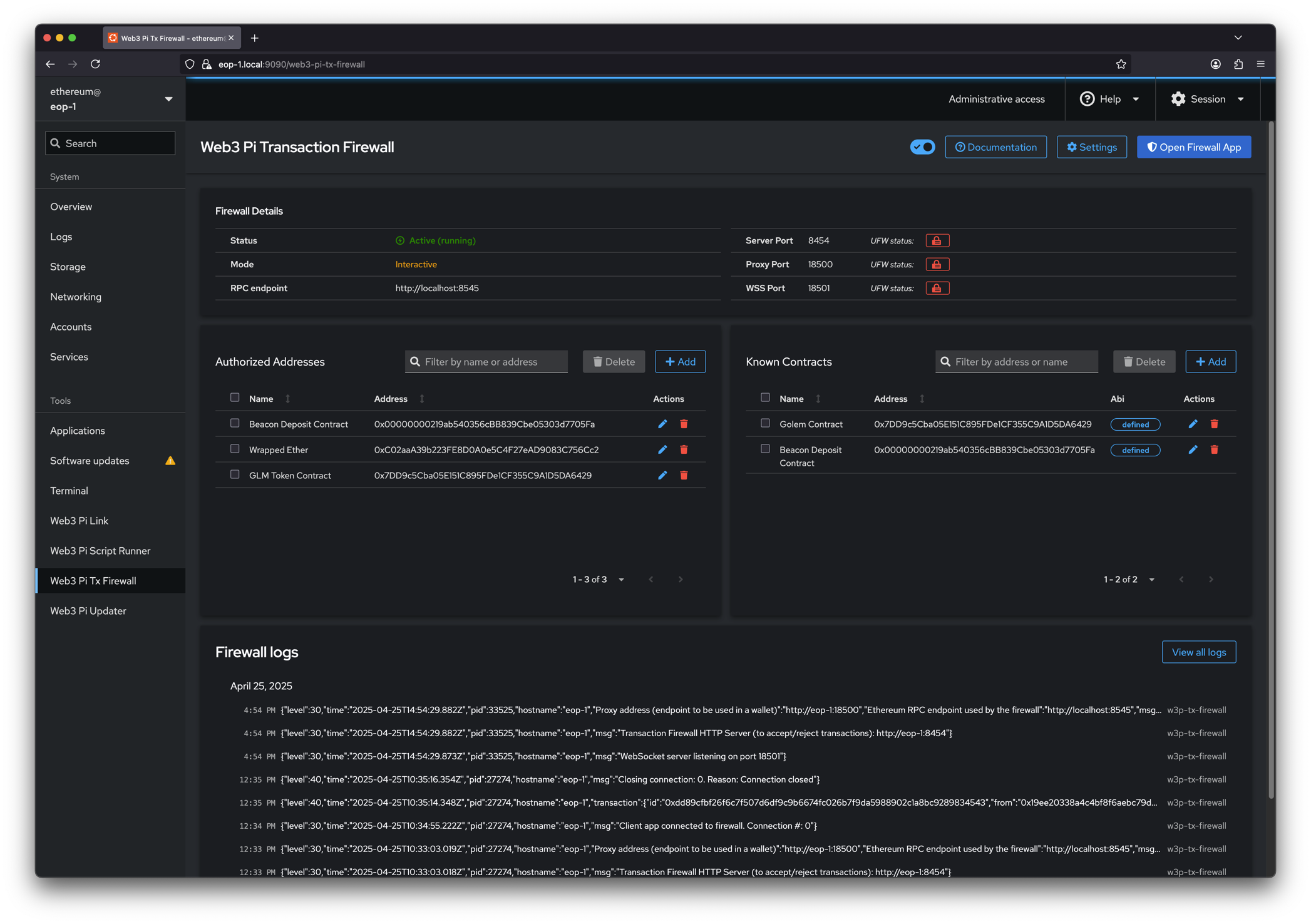Viewport: 1311px width, 924px height.
Task: Click the page vertical scrollbar
Action: 1271,460
